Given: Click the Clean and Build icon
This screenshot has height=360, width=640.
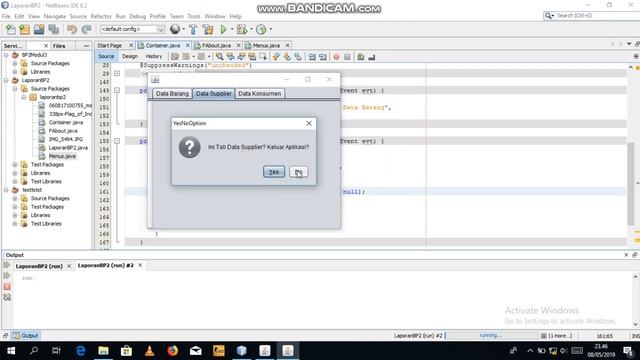Looking at the screenshot, I should [208, 29].
